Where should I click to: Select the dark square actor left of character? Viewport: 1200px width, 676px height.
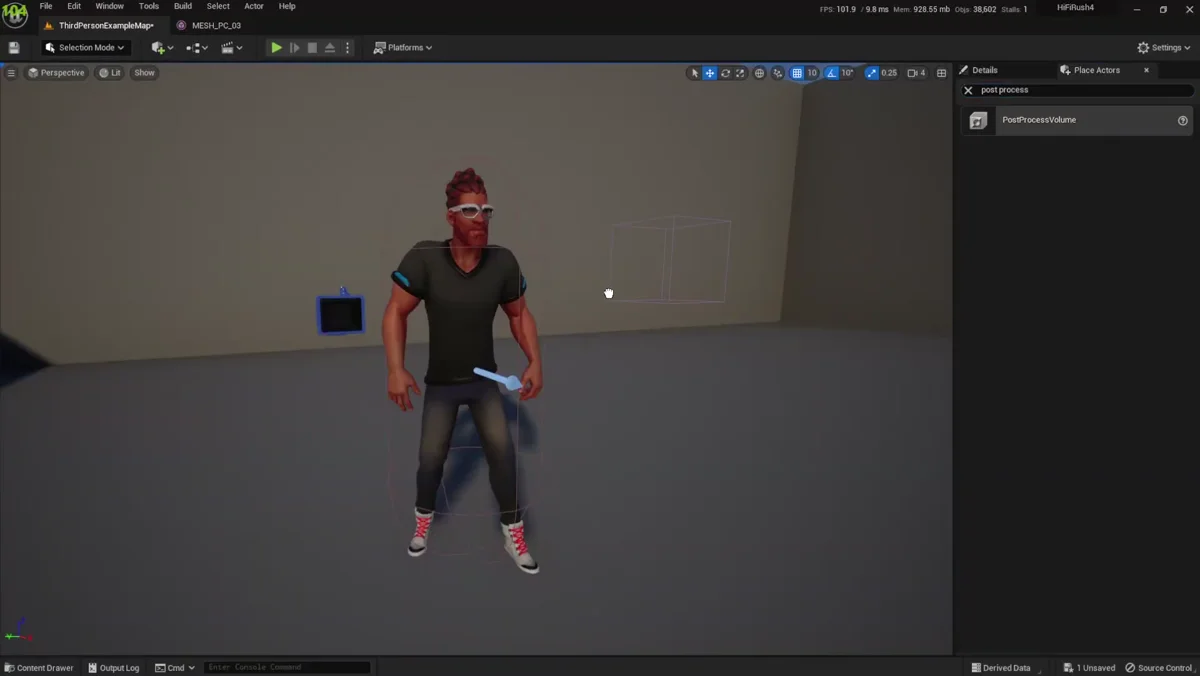coord(341,315)
